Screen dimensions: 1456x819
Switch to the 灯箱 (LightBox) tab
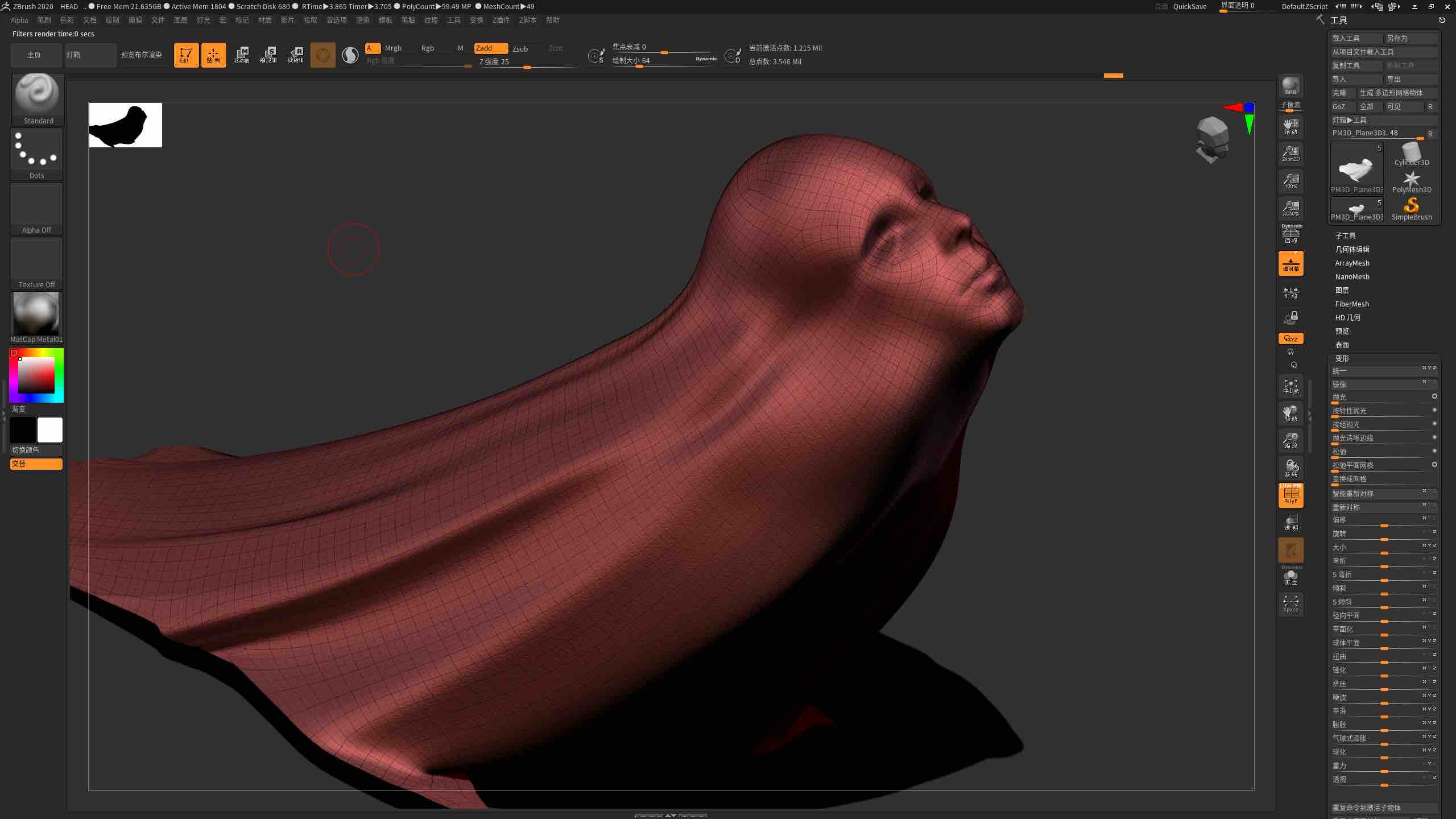[90, 55]
